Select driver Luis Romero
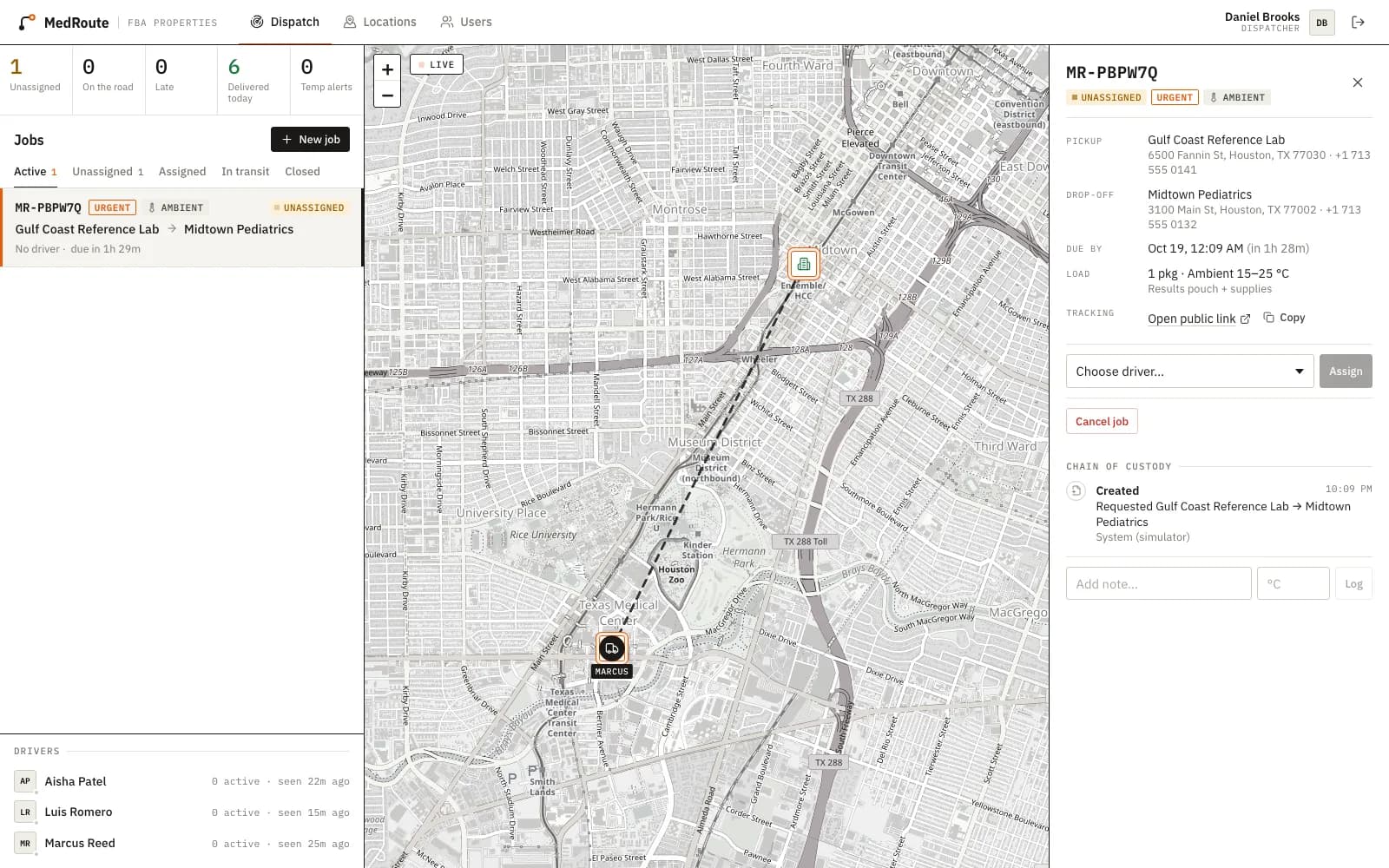This screenshot has height=868, width=1389. [x=181, y=812]
